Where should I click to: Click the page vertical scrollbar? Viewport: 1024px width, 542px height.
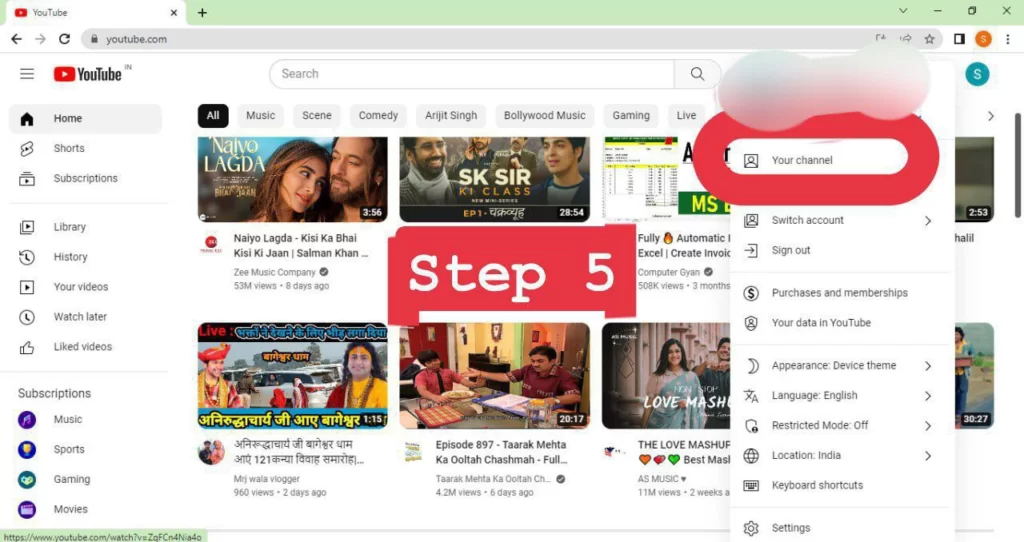coord(1017,166)
